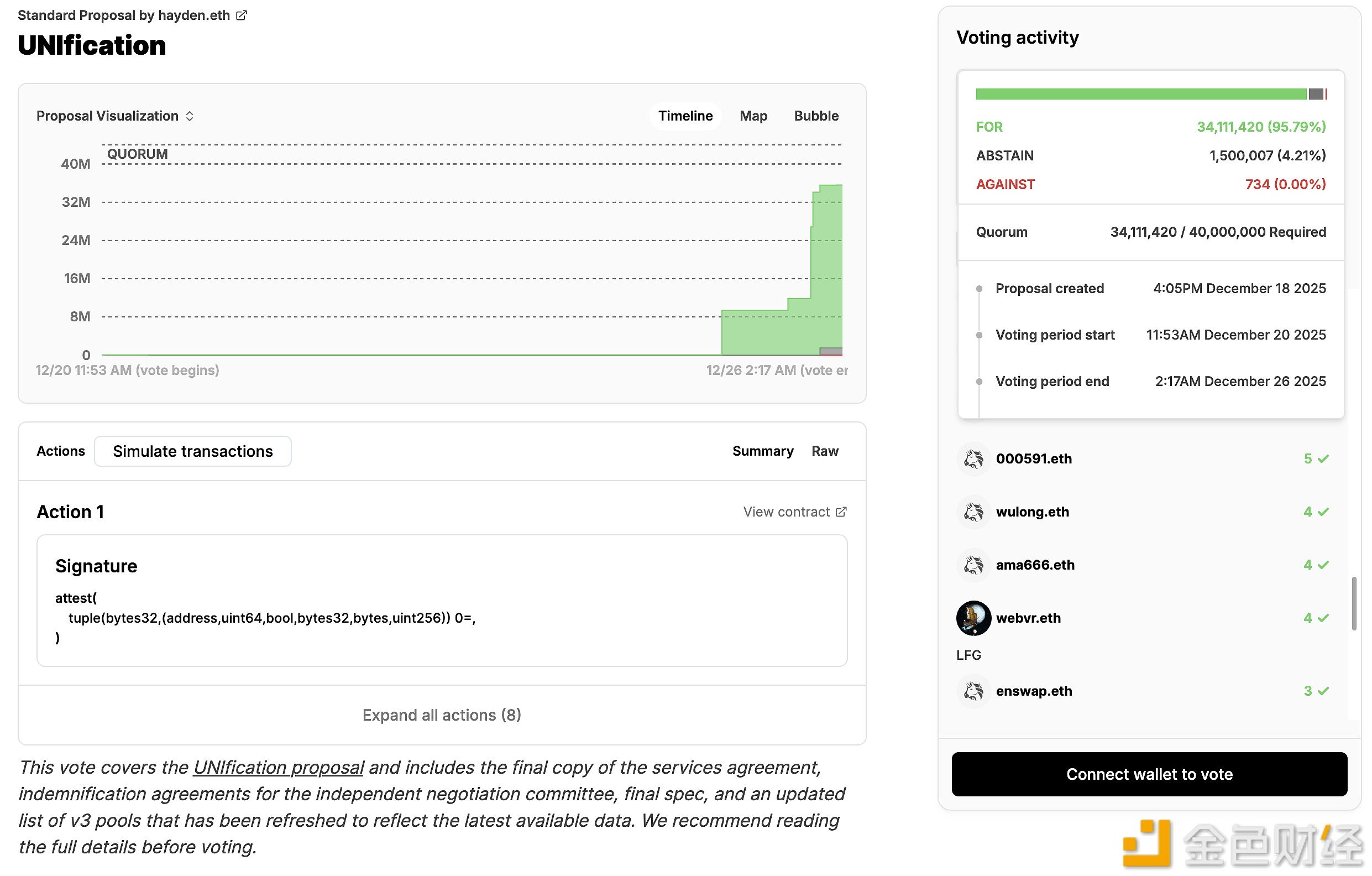Click wulong.eth unicorn avatar
The width and height of the screenshot is (1372, 876).
(973, 512)
